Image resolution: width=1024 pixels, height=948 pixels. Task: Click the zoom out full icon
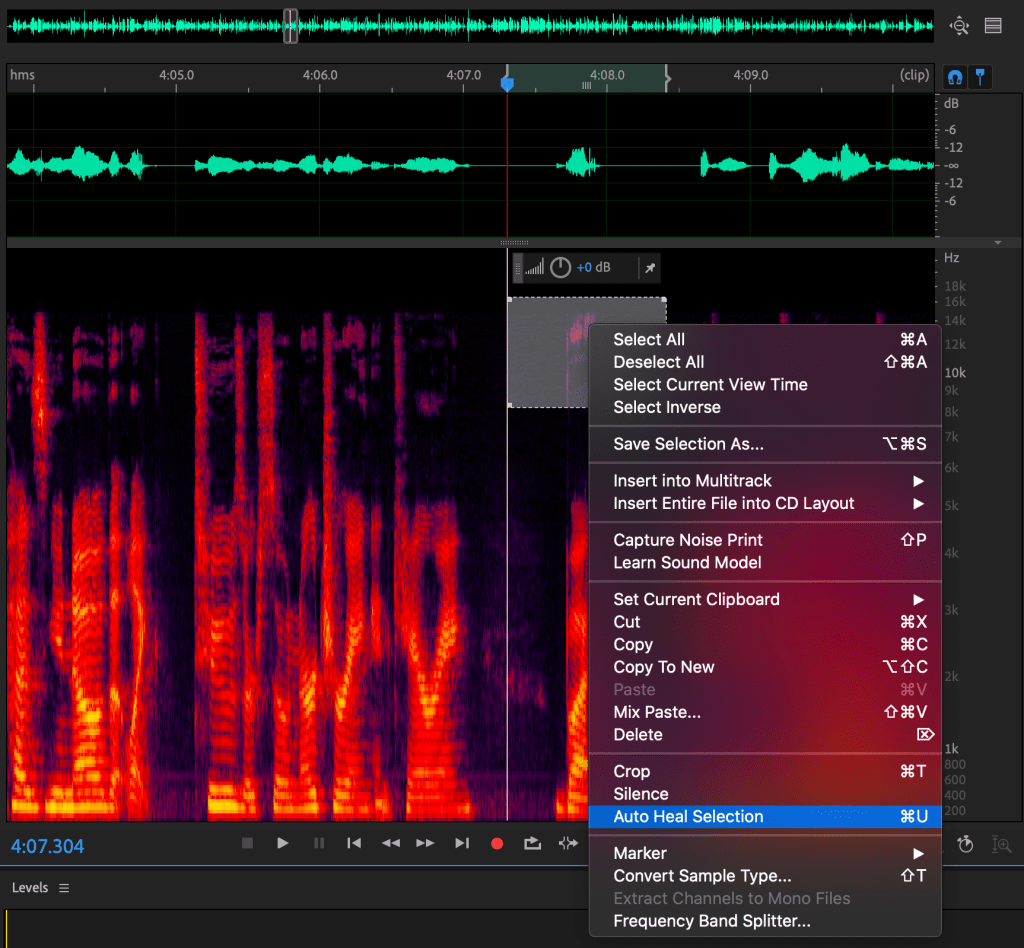click(x=960, y=26)
